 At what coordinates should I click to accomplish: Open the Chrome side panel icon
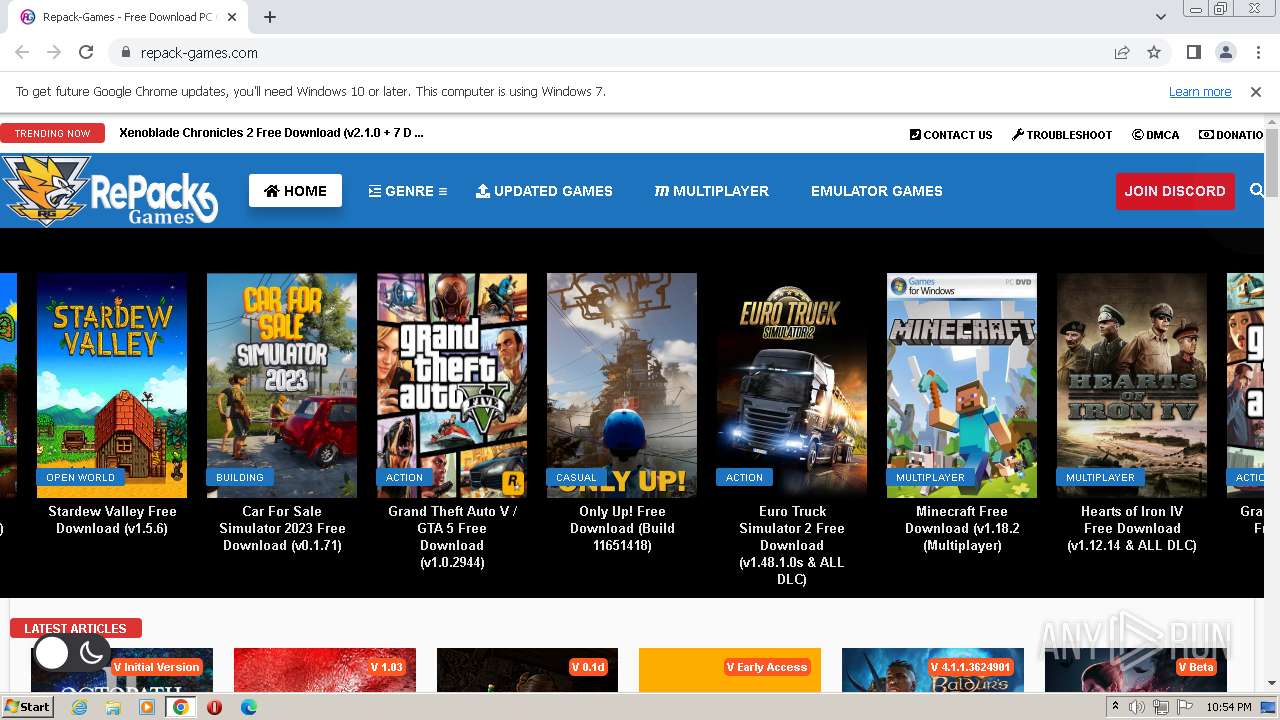click(1194, 53)
